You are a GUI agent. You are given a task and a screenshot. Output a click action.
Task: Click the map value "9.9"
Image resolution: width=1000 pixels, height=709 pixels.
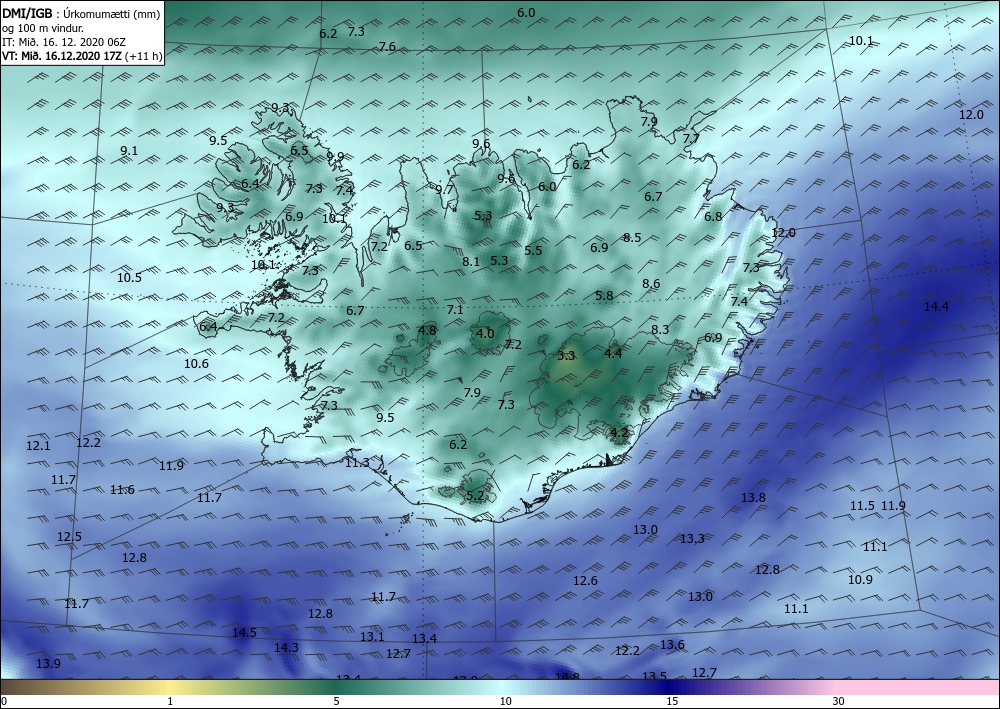[x=335, y=156]
